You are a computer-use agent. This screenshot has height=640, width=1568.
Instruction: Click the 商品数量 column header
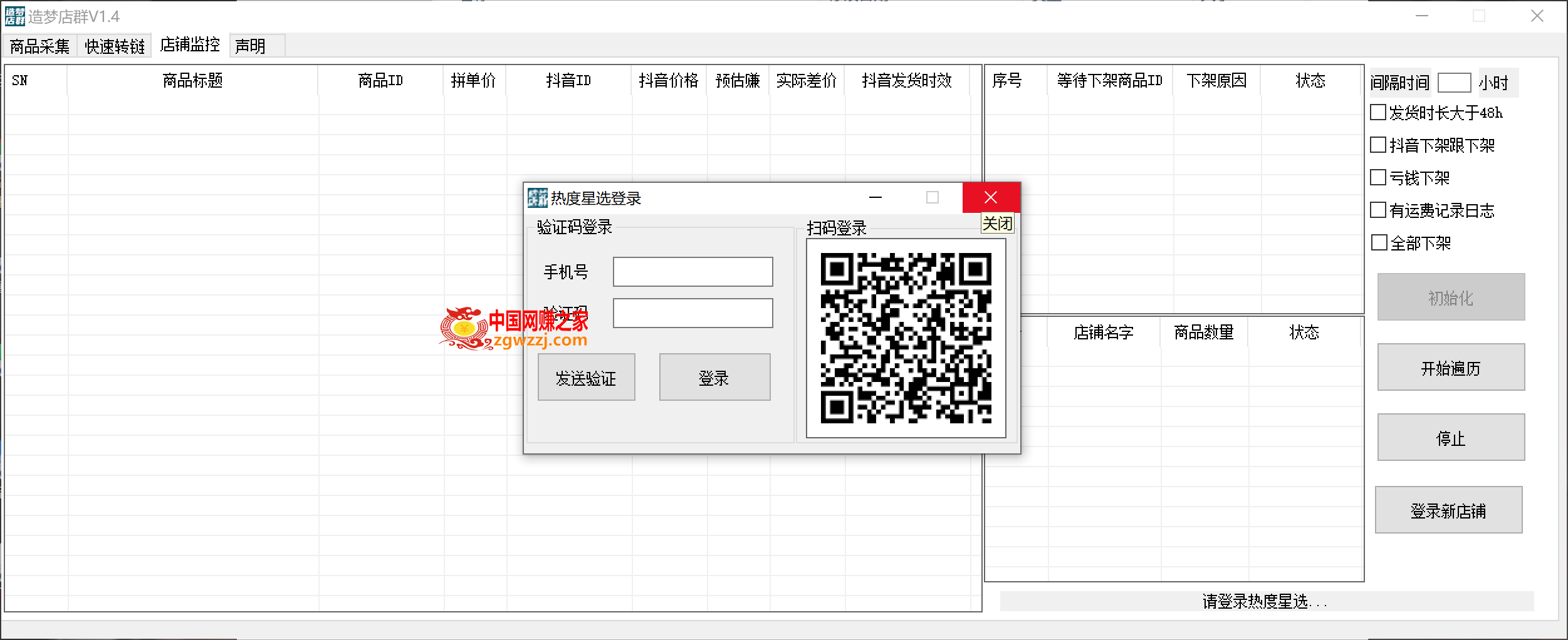(x=1204, y=333)
